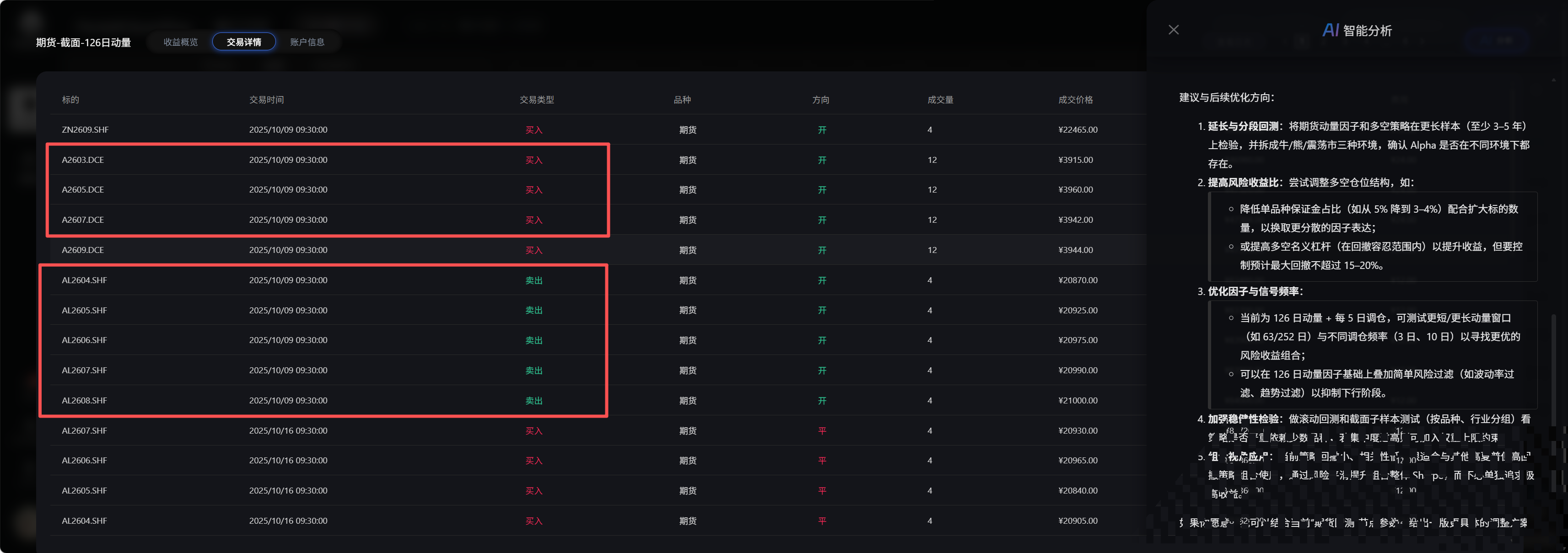Screen dimensions: 1568x553
Task: Select the 交易详情 tab
Action: pos(243,42)
